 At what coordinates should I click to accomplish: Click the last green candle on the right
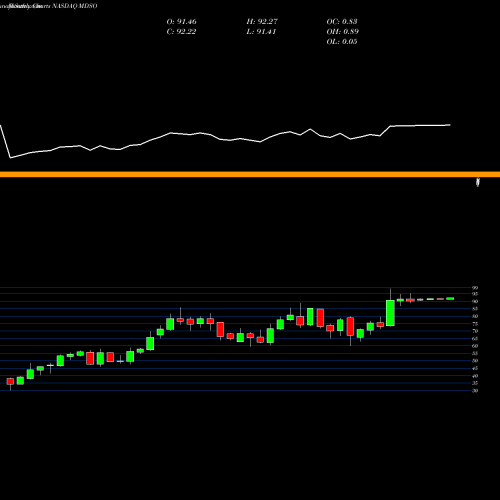coord(450,299)
